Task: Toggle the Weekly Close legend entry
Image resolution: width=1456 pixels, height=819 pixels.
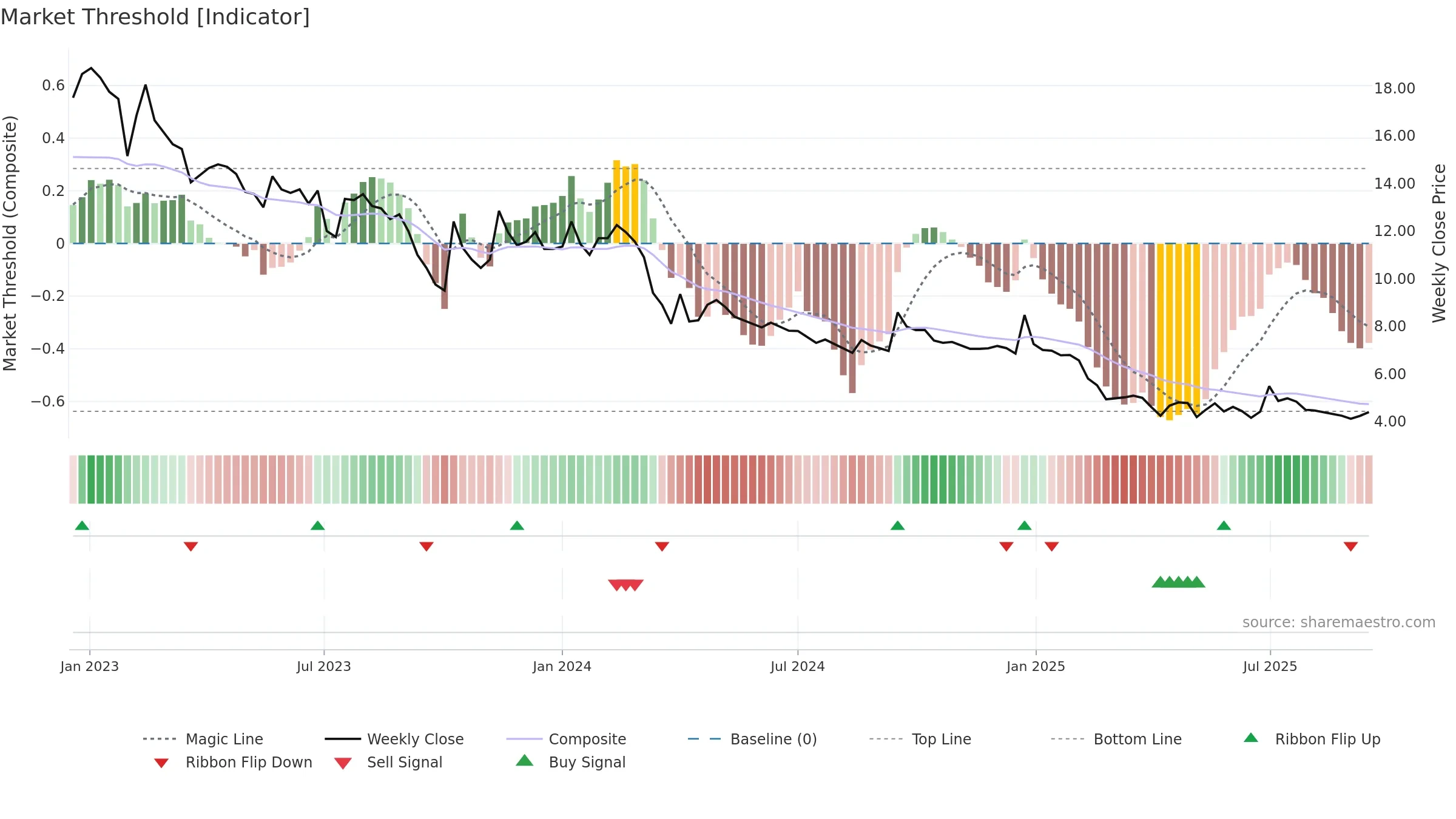Action: (x=394, y=739)
